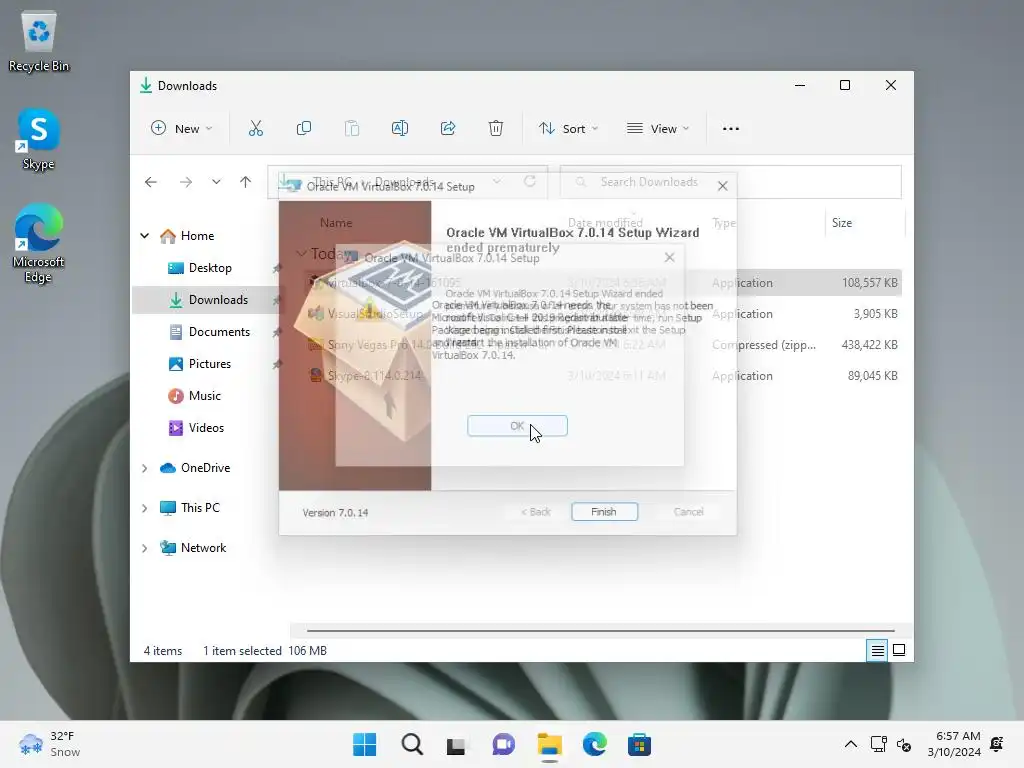This screenshot has width=1024, height=768.
Task: Click the Paste clipboard icon
Action: point(352,129)
